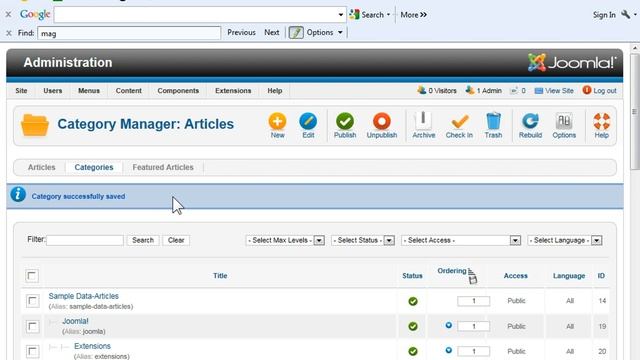Click the red Unpublish icon
The image size is (640, 360).
382,121
